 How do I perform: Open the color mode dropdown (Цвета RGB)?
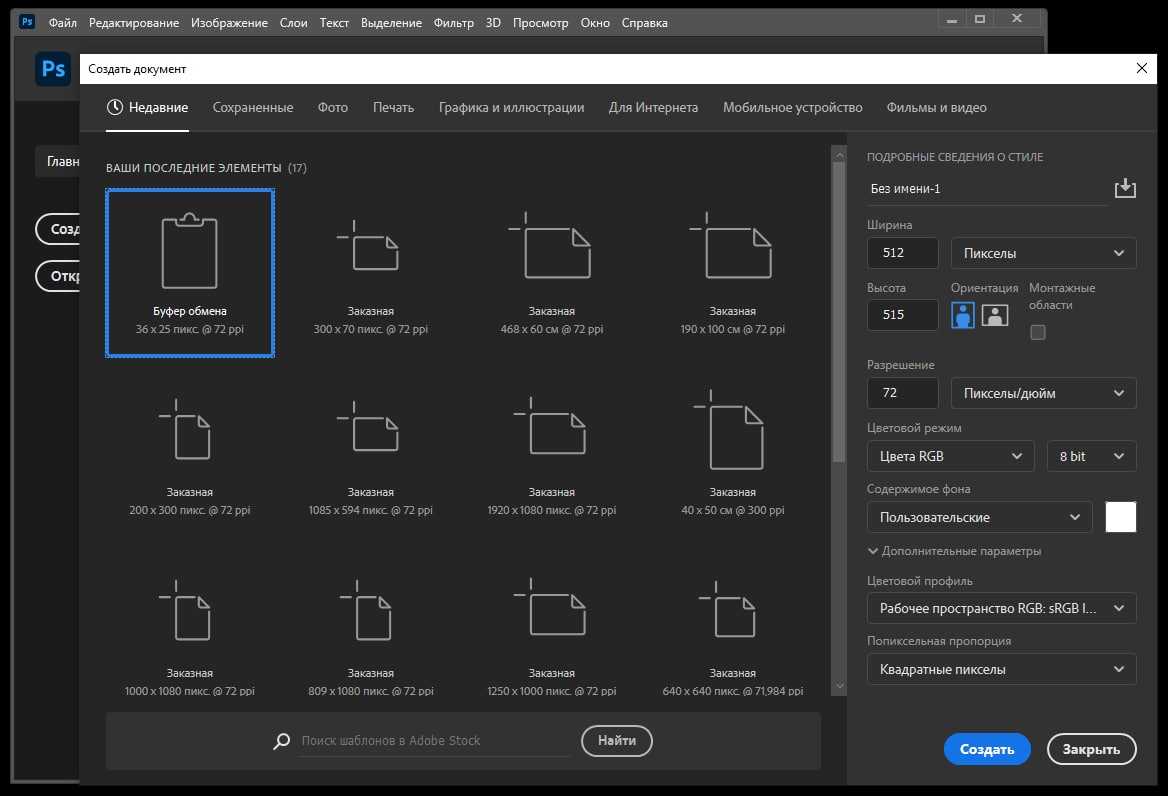950,456
